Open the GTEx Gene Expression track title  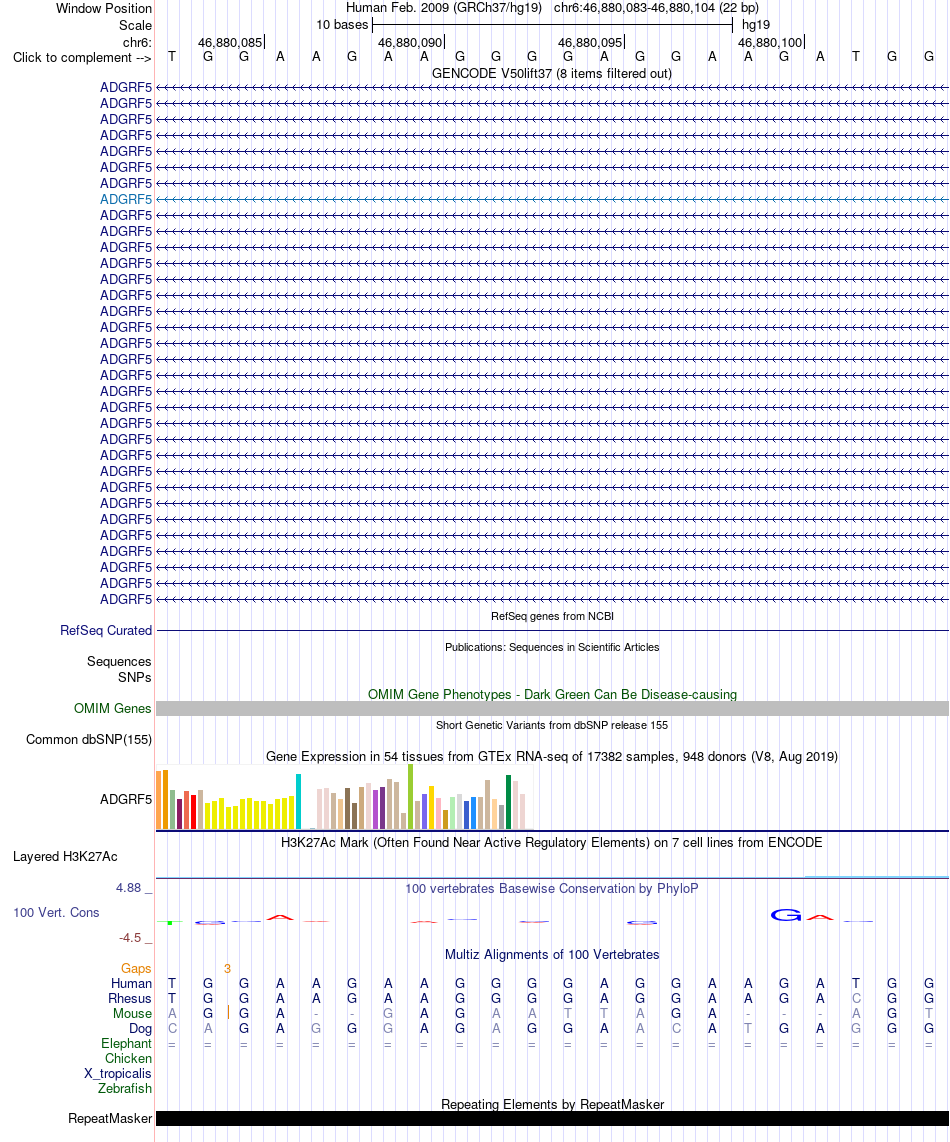coord(551,757)
